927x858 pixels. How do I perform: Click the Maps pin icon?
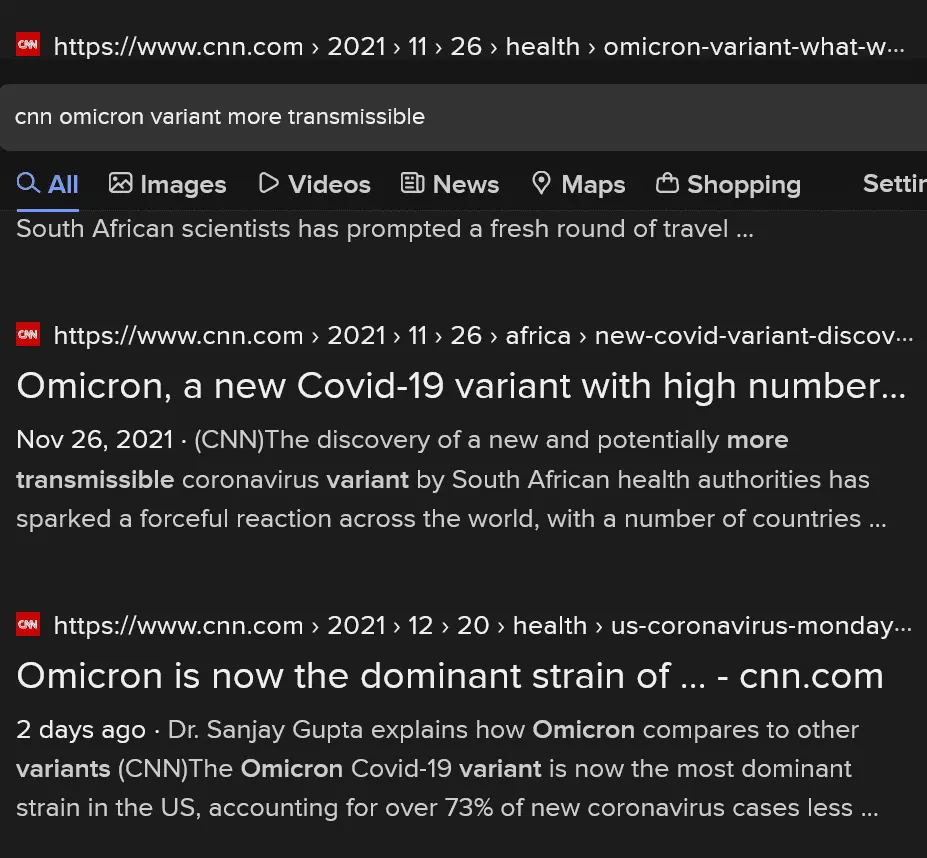[541, 183]
